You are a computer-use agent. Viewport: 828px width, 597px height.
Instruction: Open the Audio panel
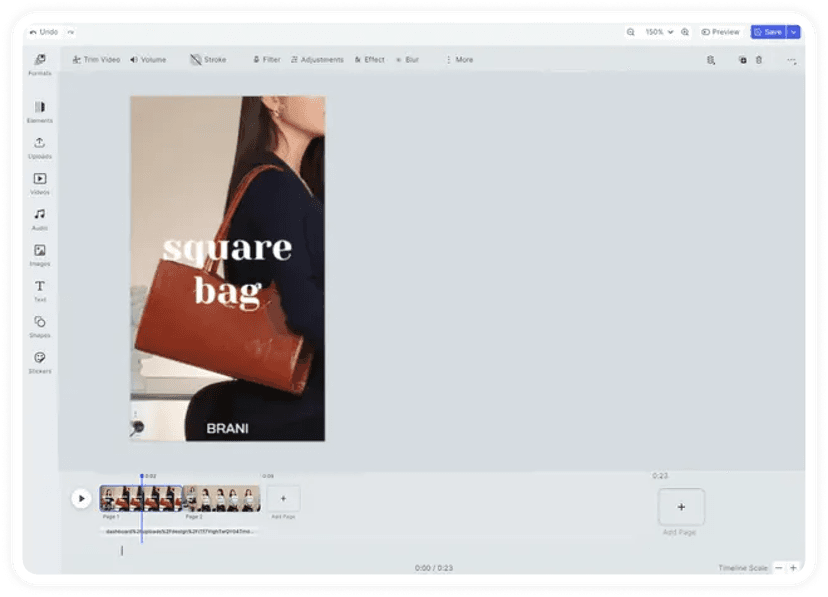click(39, 217)
